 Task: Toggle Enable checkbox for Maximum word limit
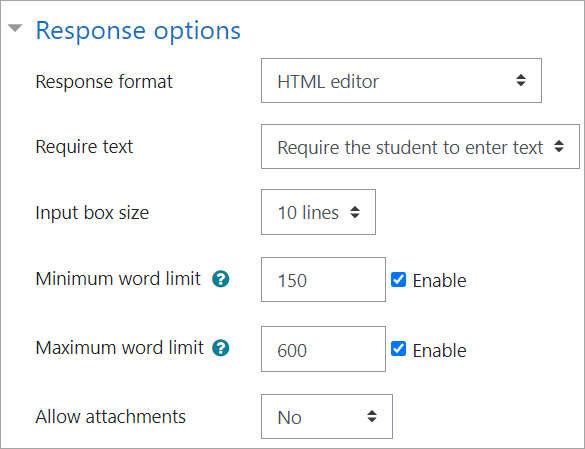398,349
